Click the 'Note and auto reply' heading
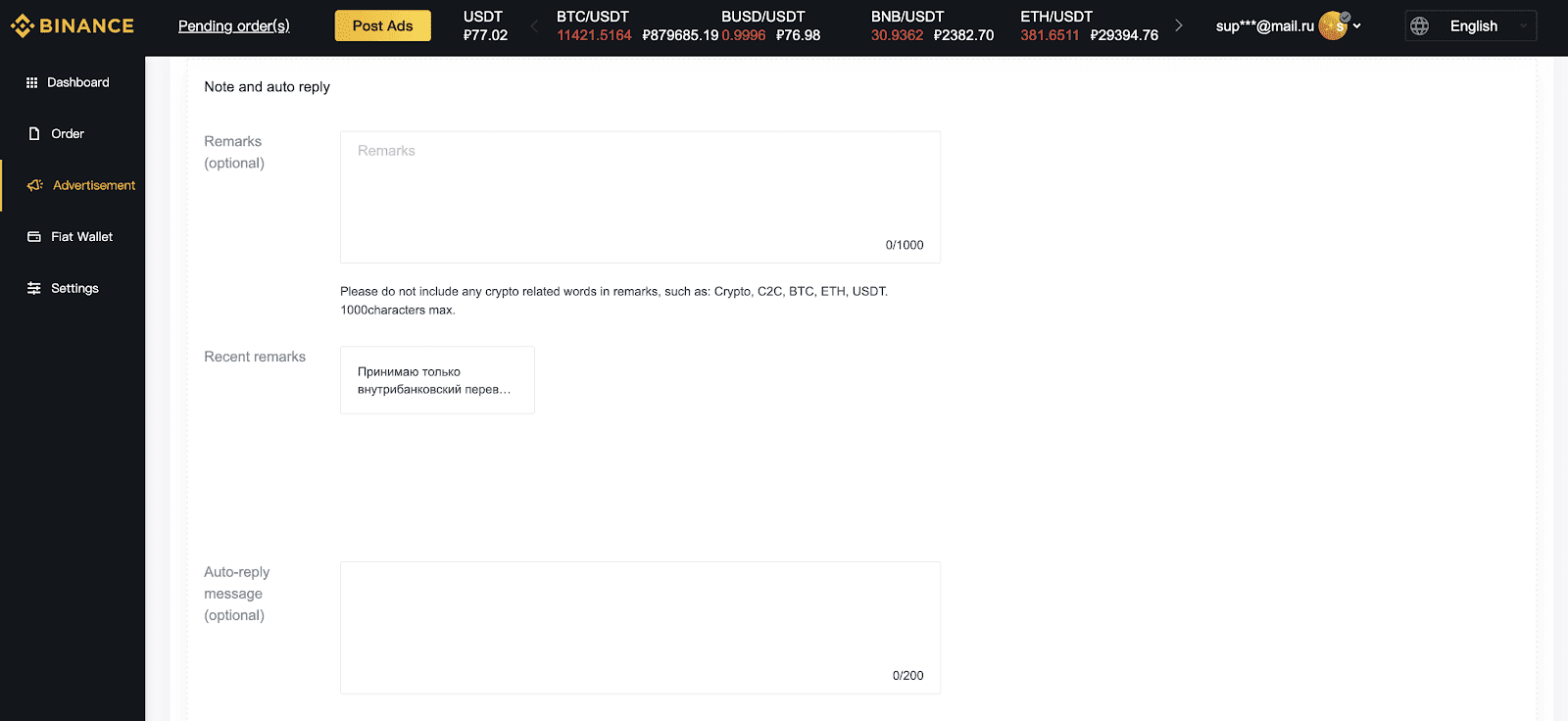 click(267, 87)
